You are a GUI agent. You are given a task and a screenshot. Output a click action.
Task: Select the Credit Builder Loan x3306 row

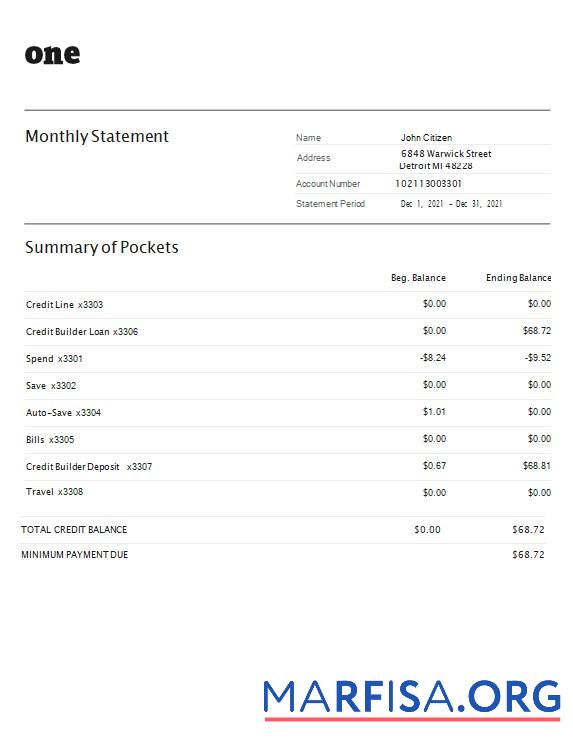click(288, 331)
